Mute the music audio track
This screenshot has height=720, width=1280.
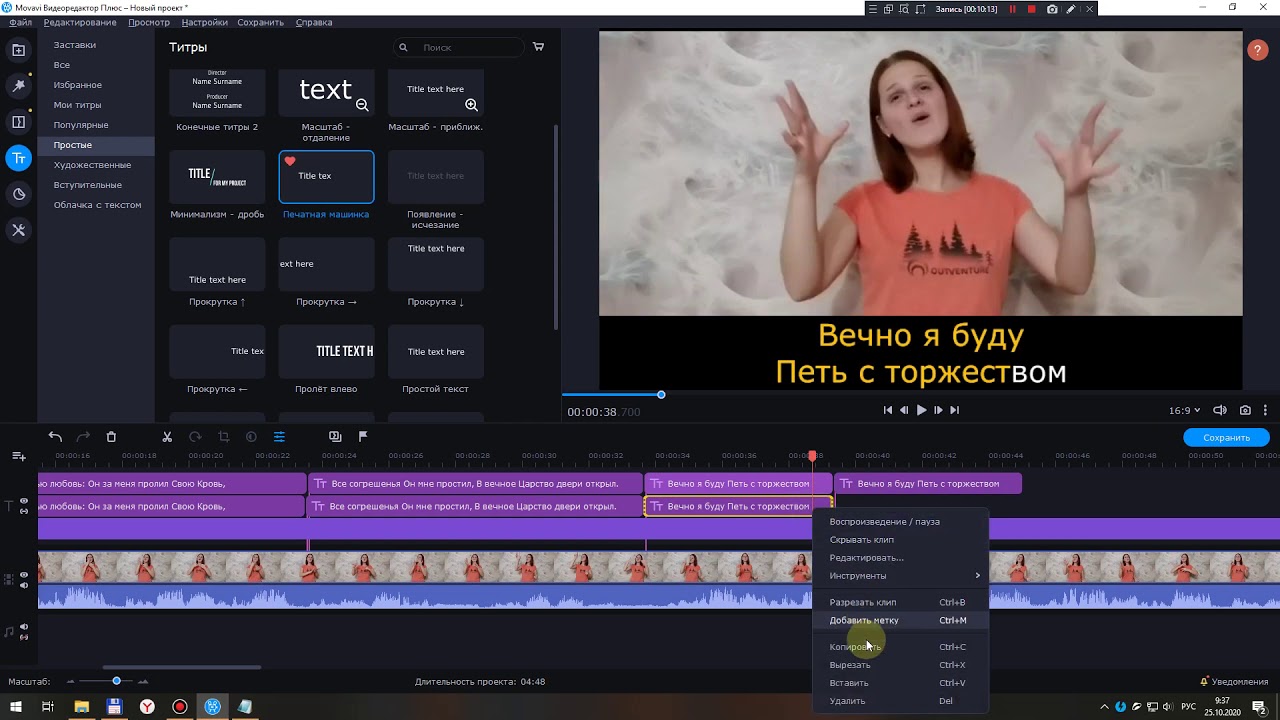click(x=24, y=627)
